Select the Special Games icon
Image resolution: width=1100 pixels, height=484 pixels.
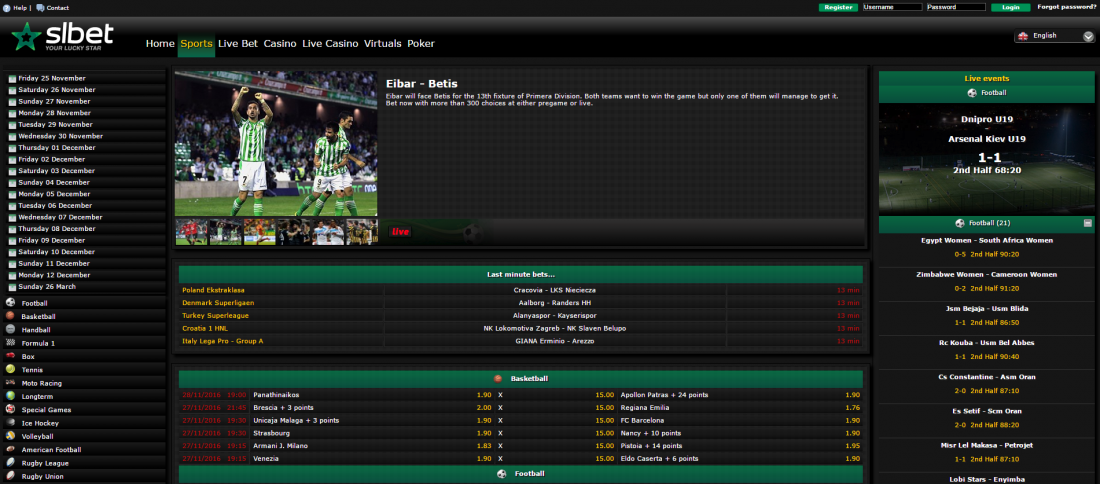(11, 410)
